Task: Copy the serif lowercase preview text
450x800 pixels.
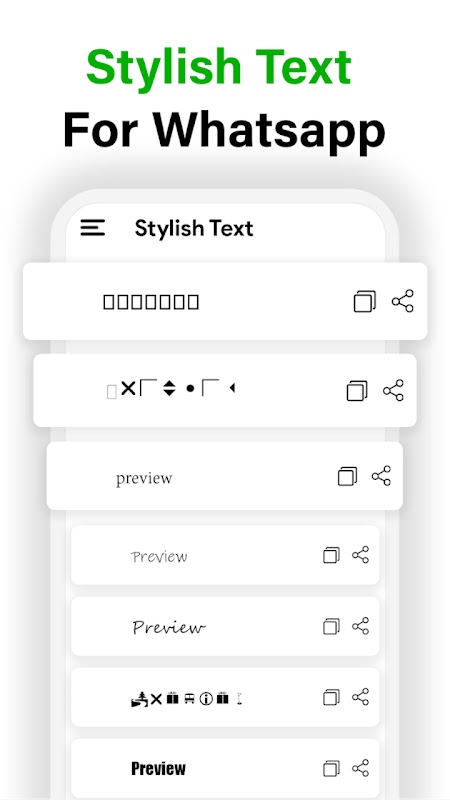Action: 347,476
